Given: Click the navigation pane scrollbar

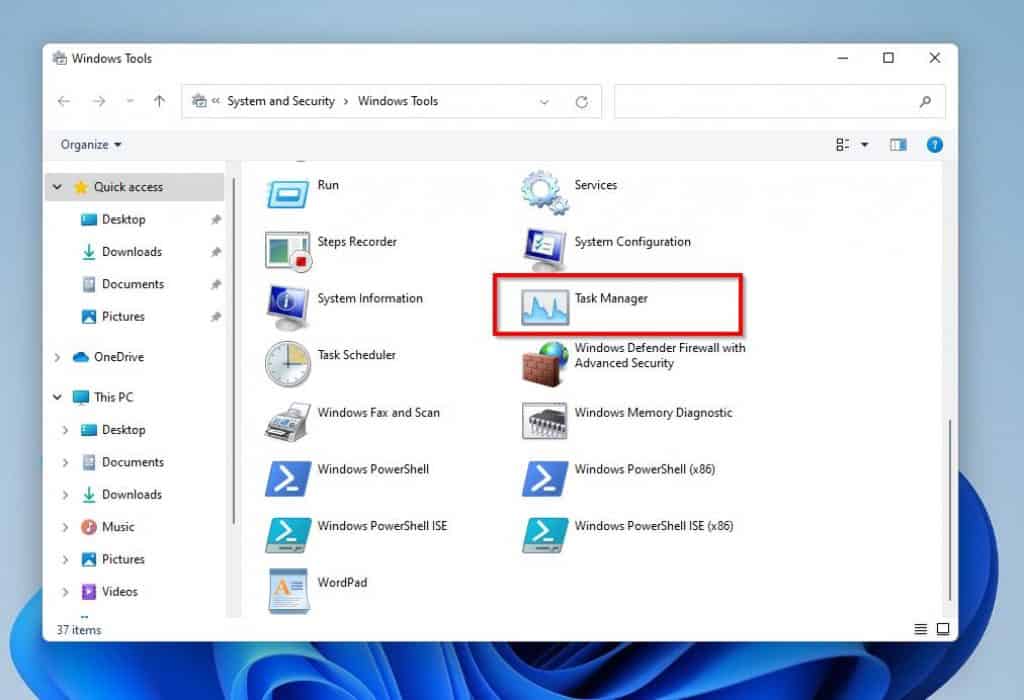Looking at the screenshot, I should (233, 351).
